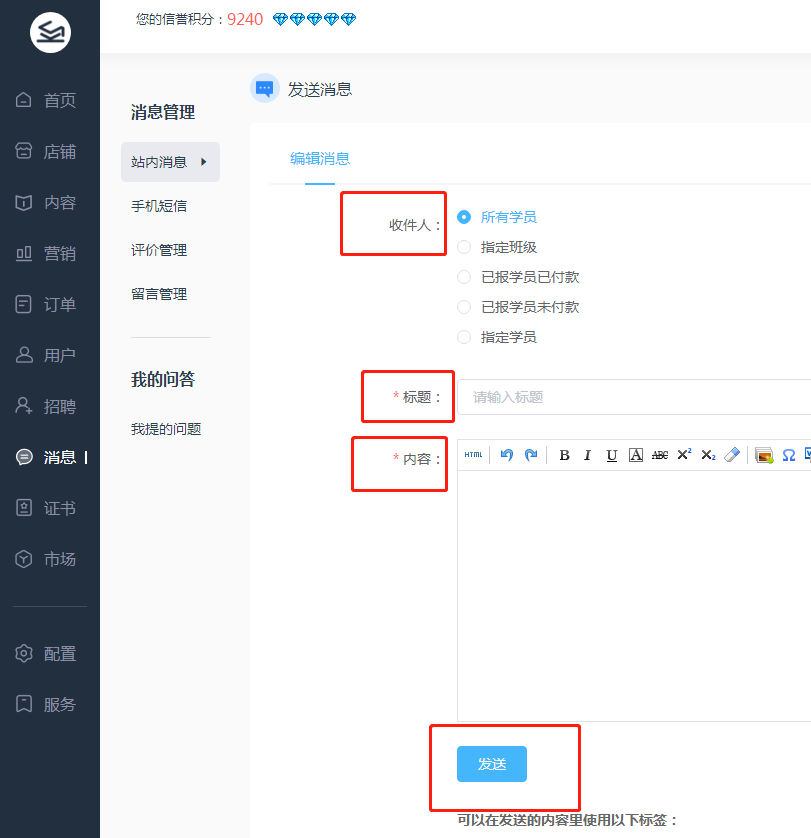Image resolution: width=811 pixels, height=838 pixels.
Task: Insert an image via editor toolbar
Action: 764,455
